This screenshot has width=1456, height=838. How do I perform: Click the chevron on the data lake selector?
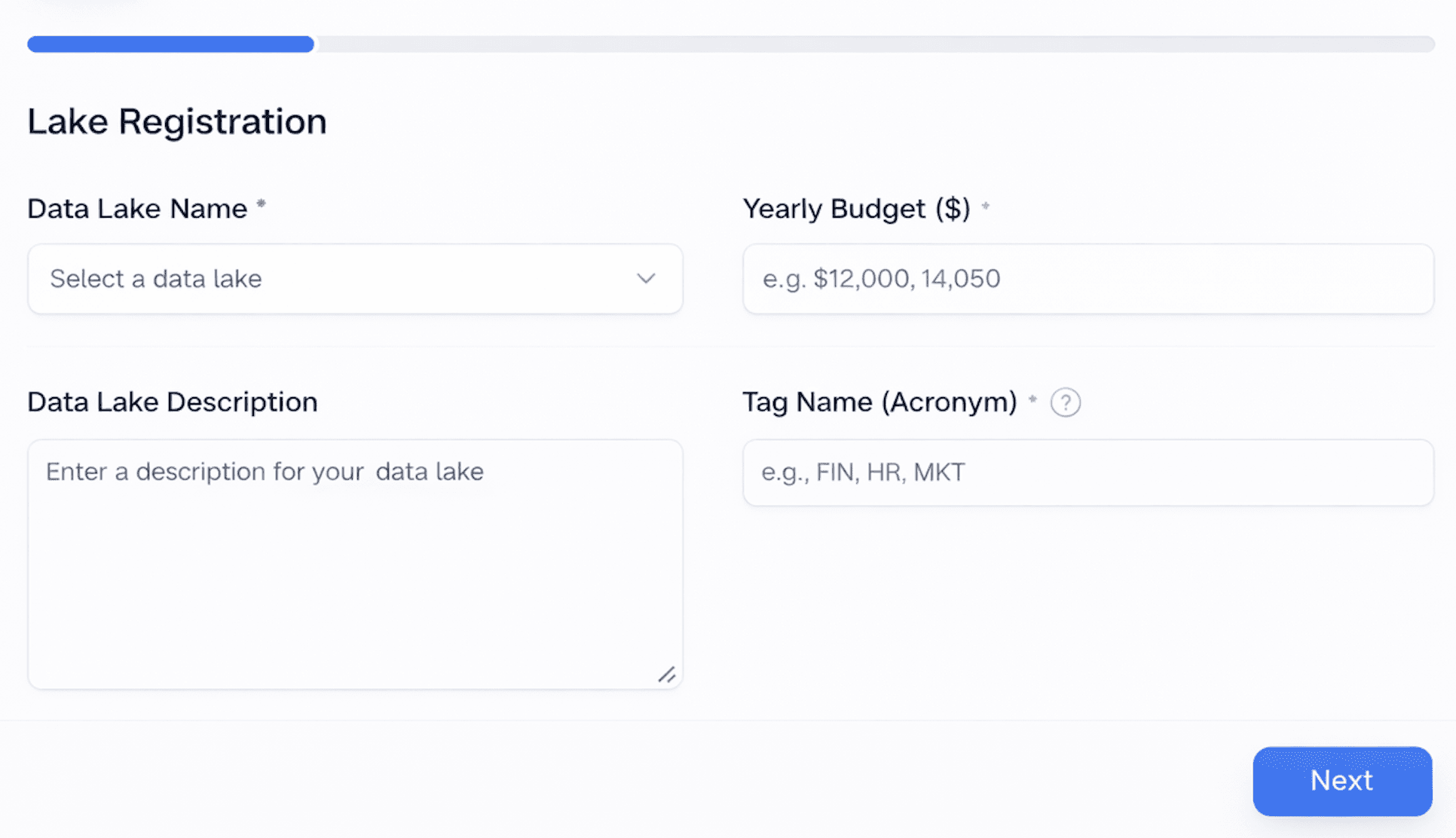point(646,279)
